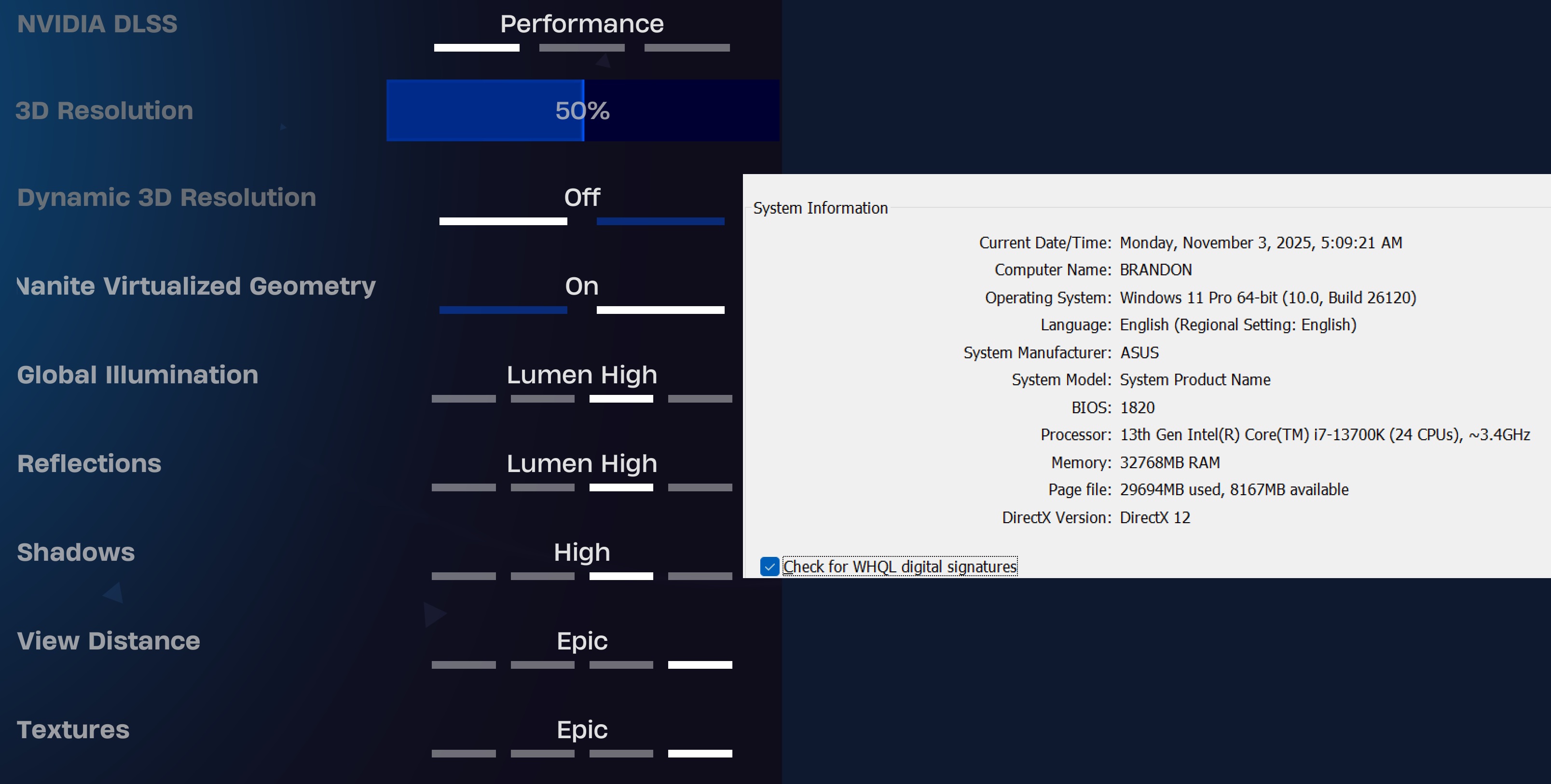Select the third NVIDIA DLSS quality segment

click(x=686, y=48)
